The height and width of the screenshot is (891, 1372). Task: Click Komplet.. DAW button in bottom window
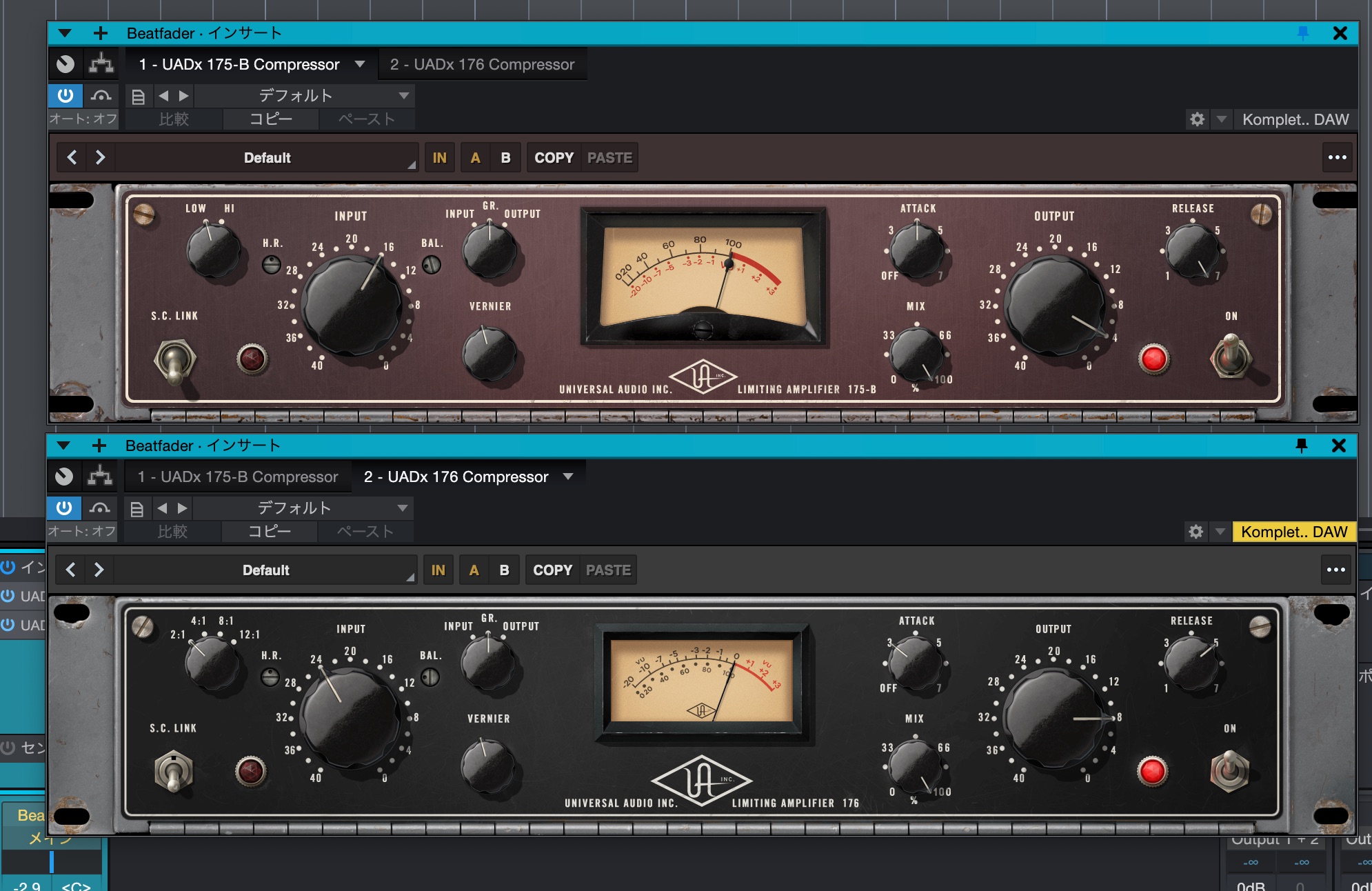pyautogui.click(x=1294, y=532)
